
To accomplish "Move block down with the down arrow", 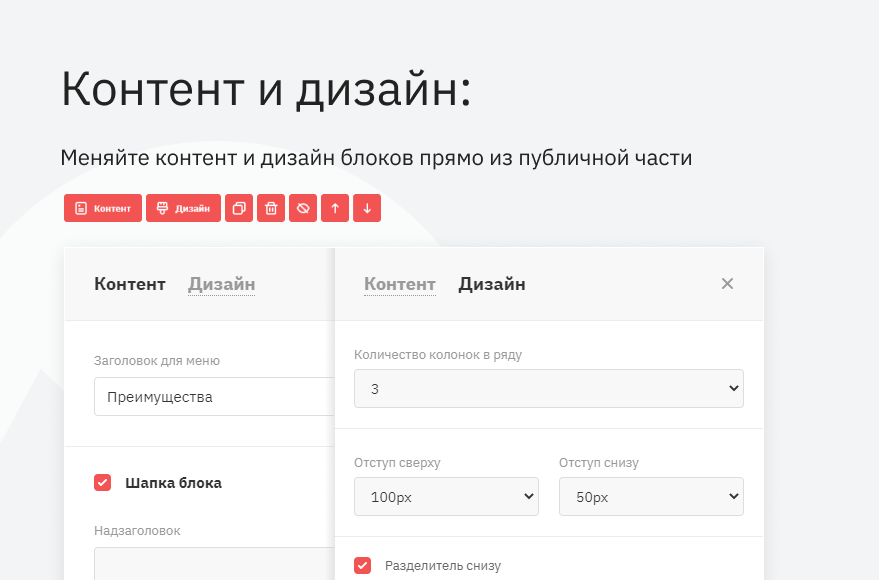I will coord(367,208).
